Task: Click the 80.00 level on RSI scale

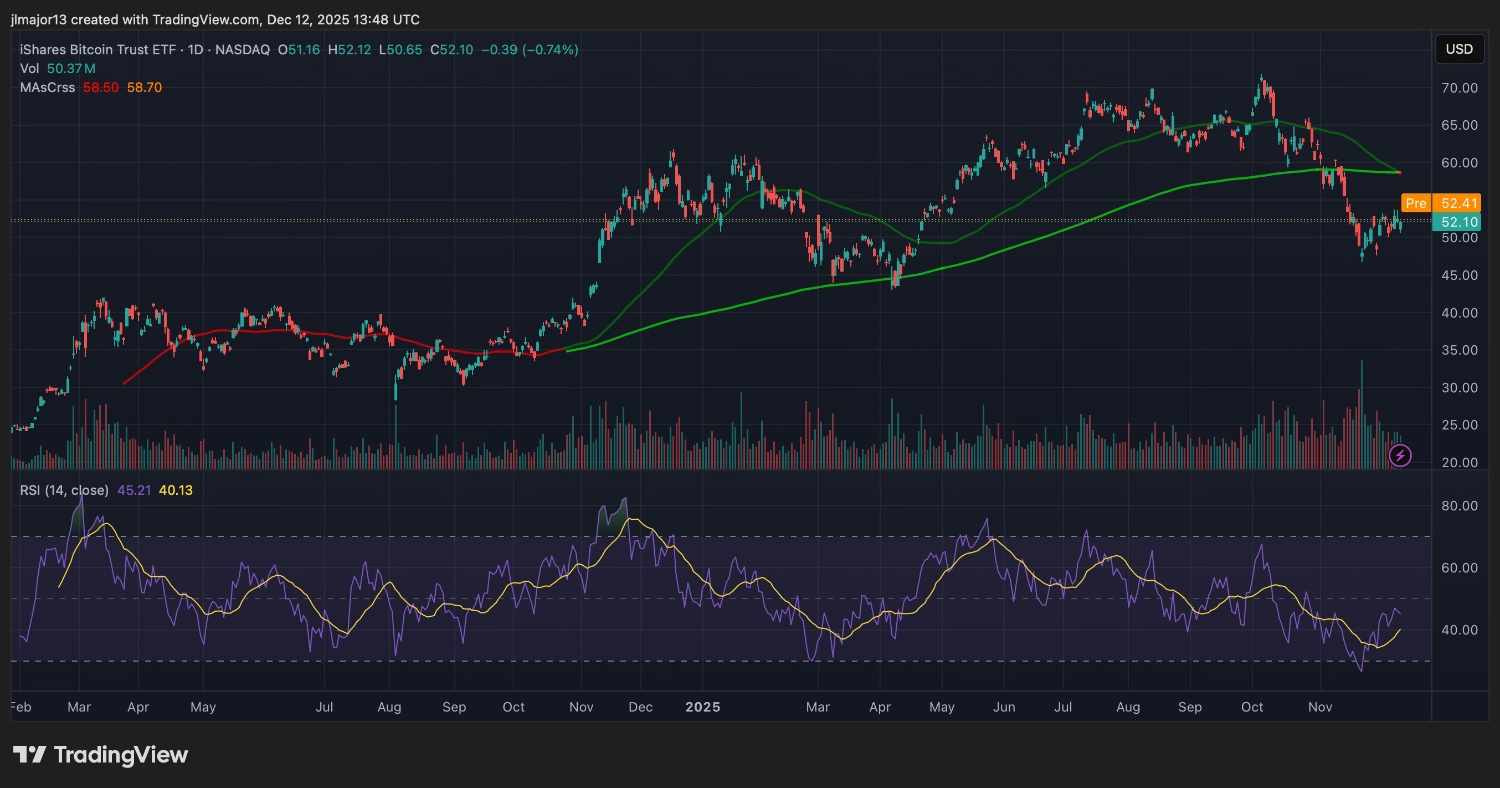Action: pyautogui.click(x=1458, y=506)
